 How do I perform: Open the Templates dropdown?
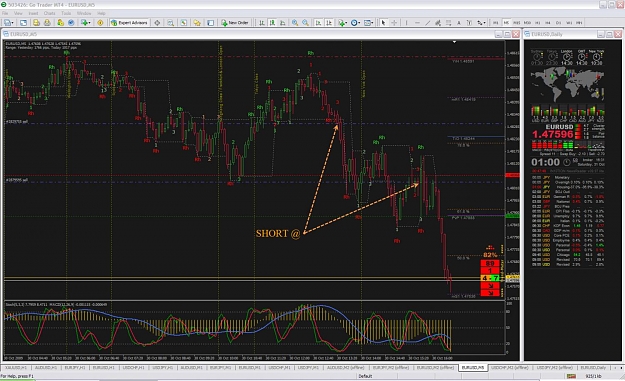(x=368, y=23)
